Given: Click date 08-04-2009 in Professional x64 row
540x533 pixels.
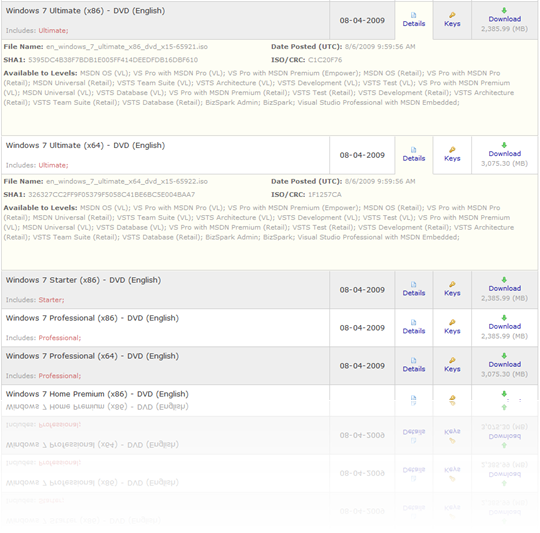Looking at the screenshot, I should point(362,365).
